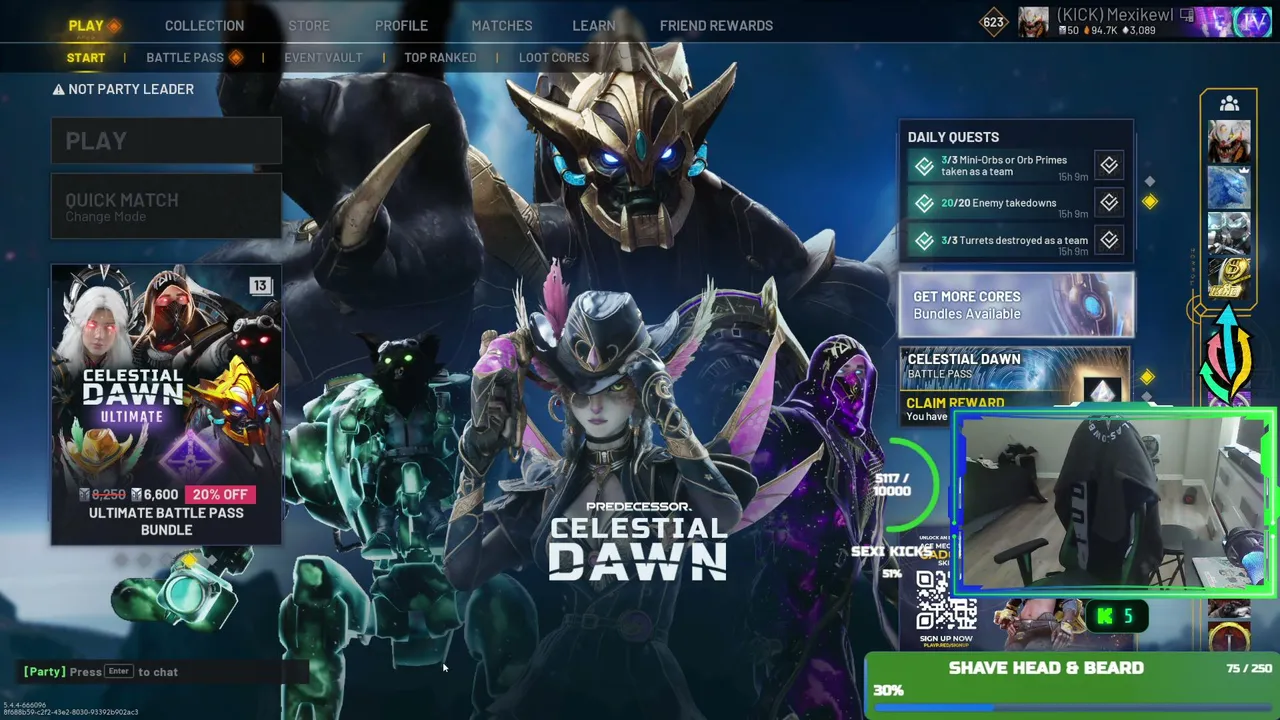The width and height of the screenshot is (1280, 720).
Task: Select the white masked hero party avatar
Action: tap(1229, 142)
